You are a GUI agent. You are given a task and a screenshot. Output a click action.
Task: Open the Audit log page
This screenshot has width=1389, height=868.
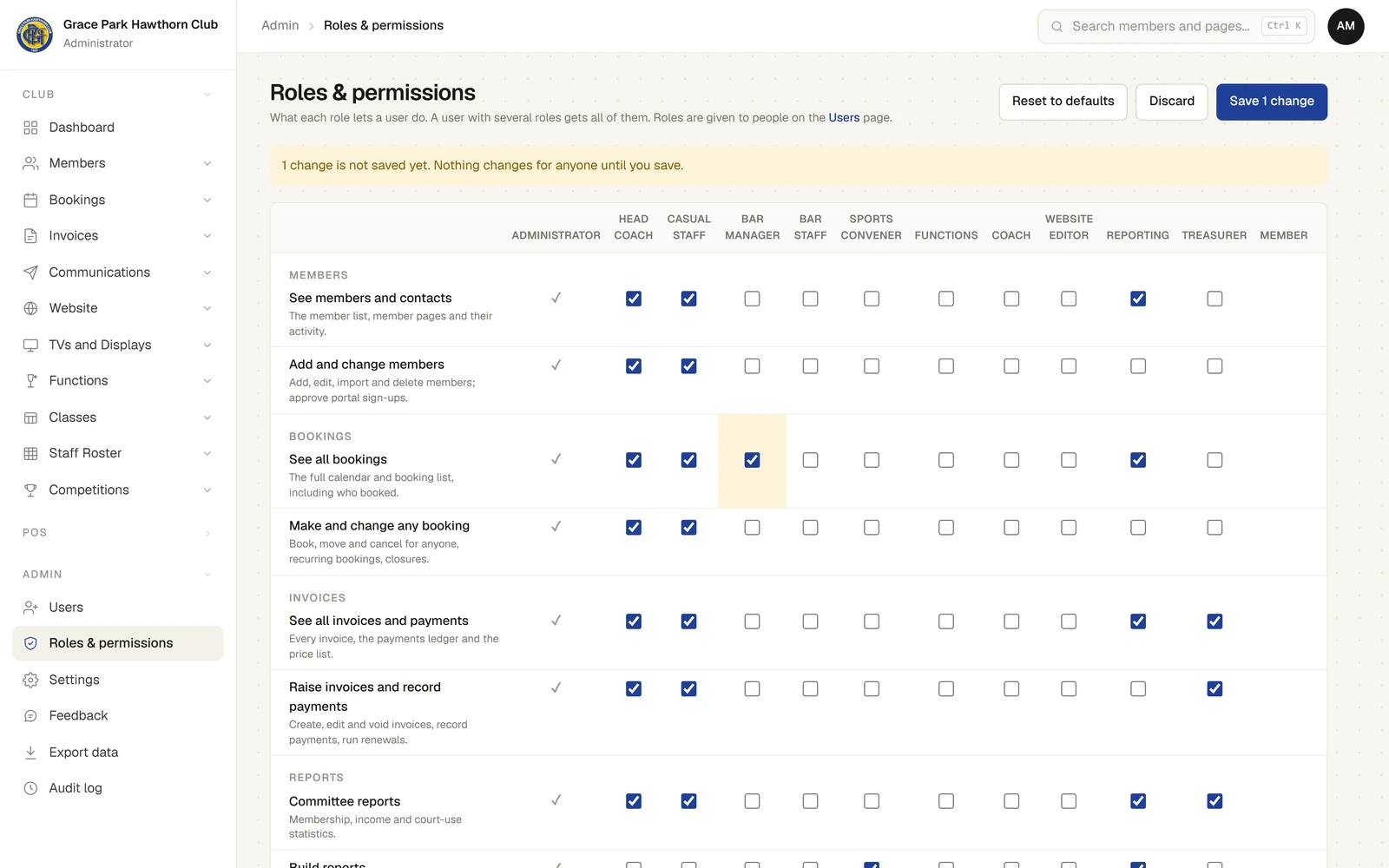118,788
